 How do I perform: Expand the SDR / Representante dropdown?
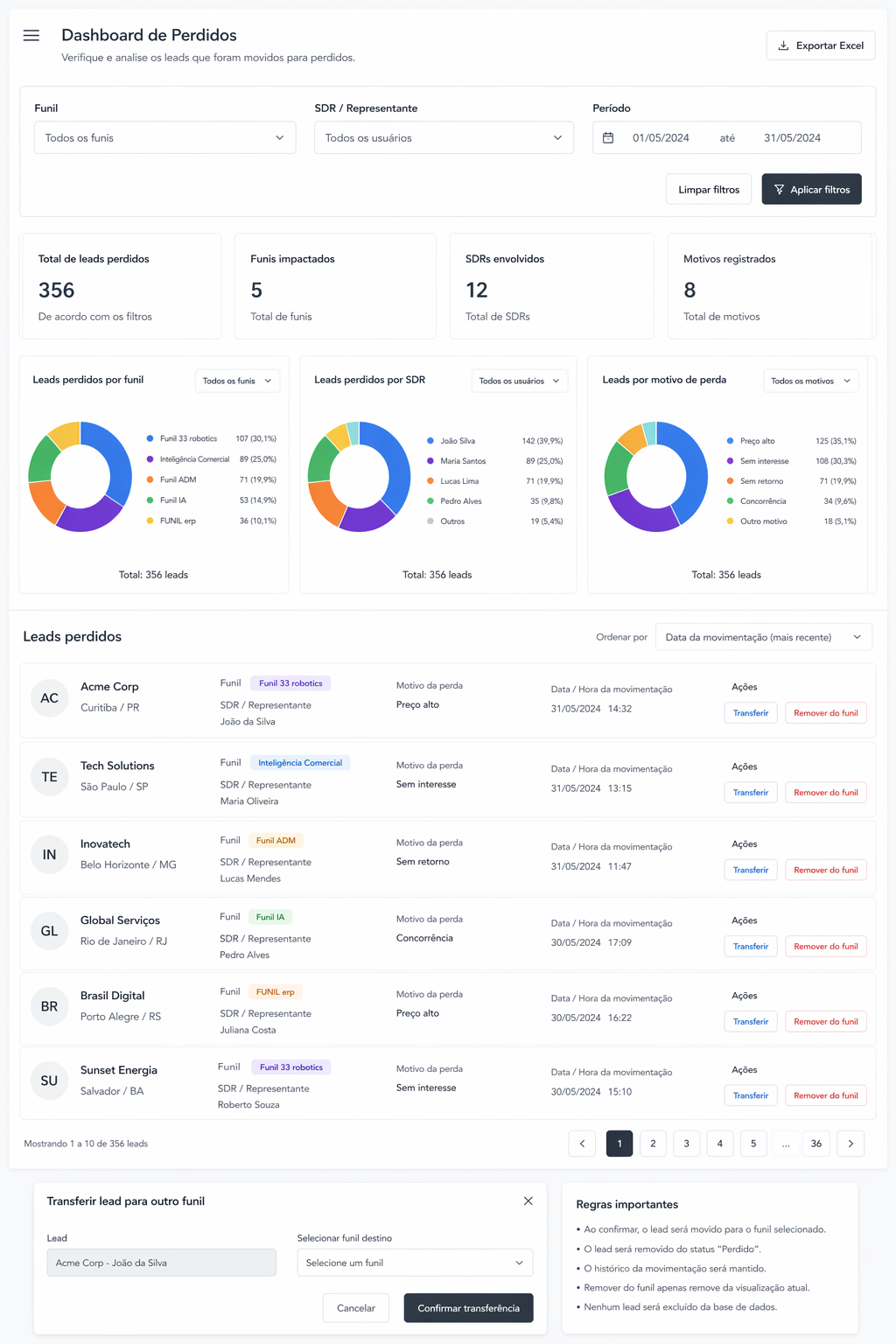(x=444, y=138)
